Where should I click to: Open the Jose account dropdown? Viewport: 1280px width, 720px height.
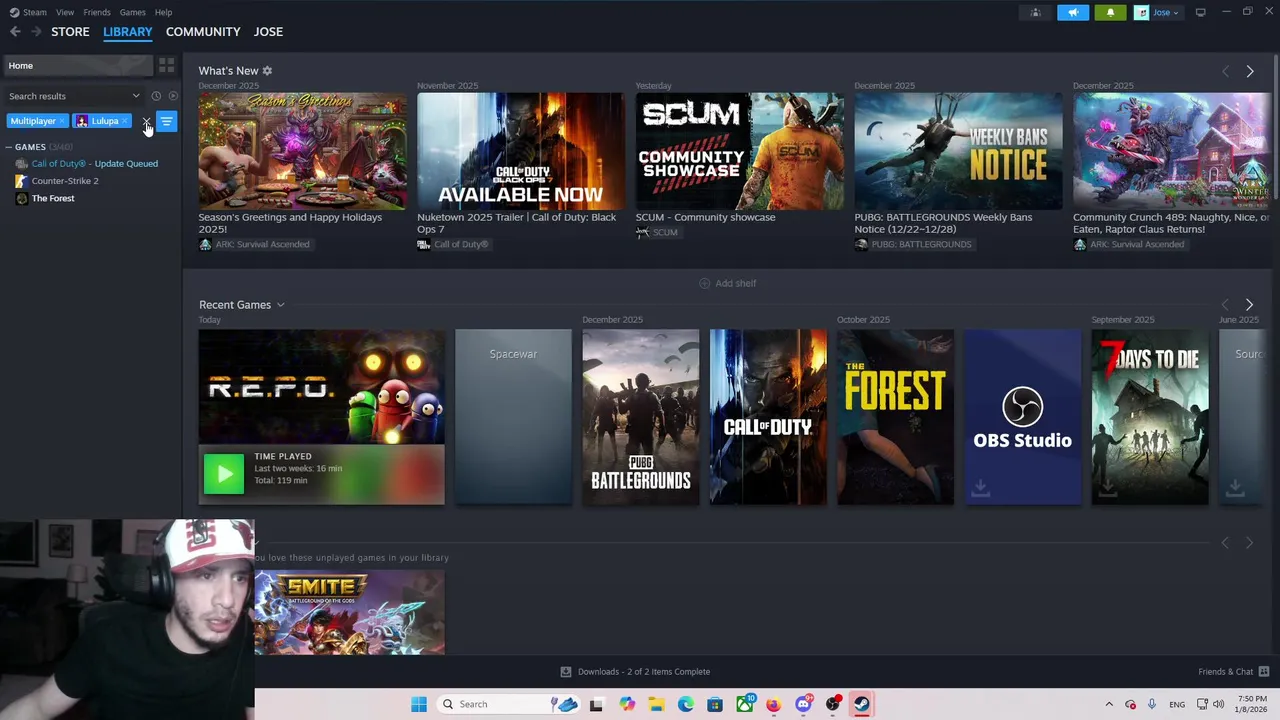pos(1158,12)
